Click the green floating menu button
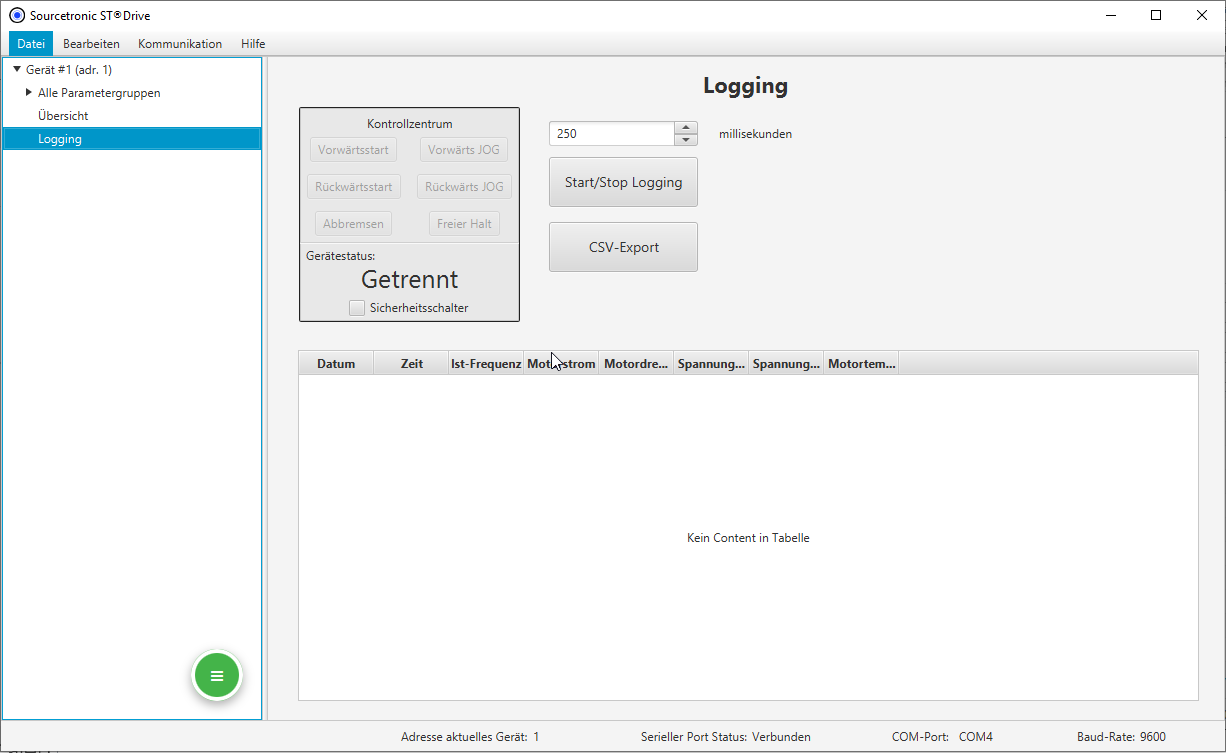Image resolution: width=1226 pixels, height=753 pixels. [217, 676]
